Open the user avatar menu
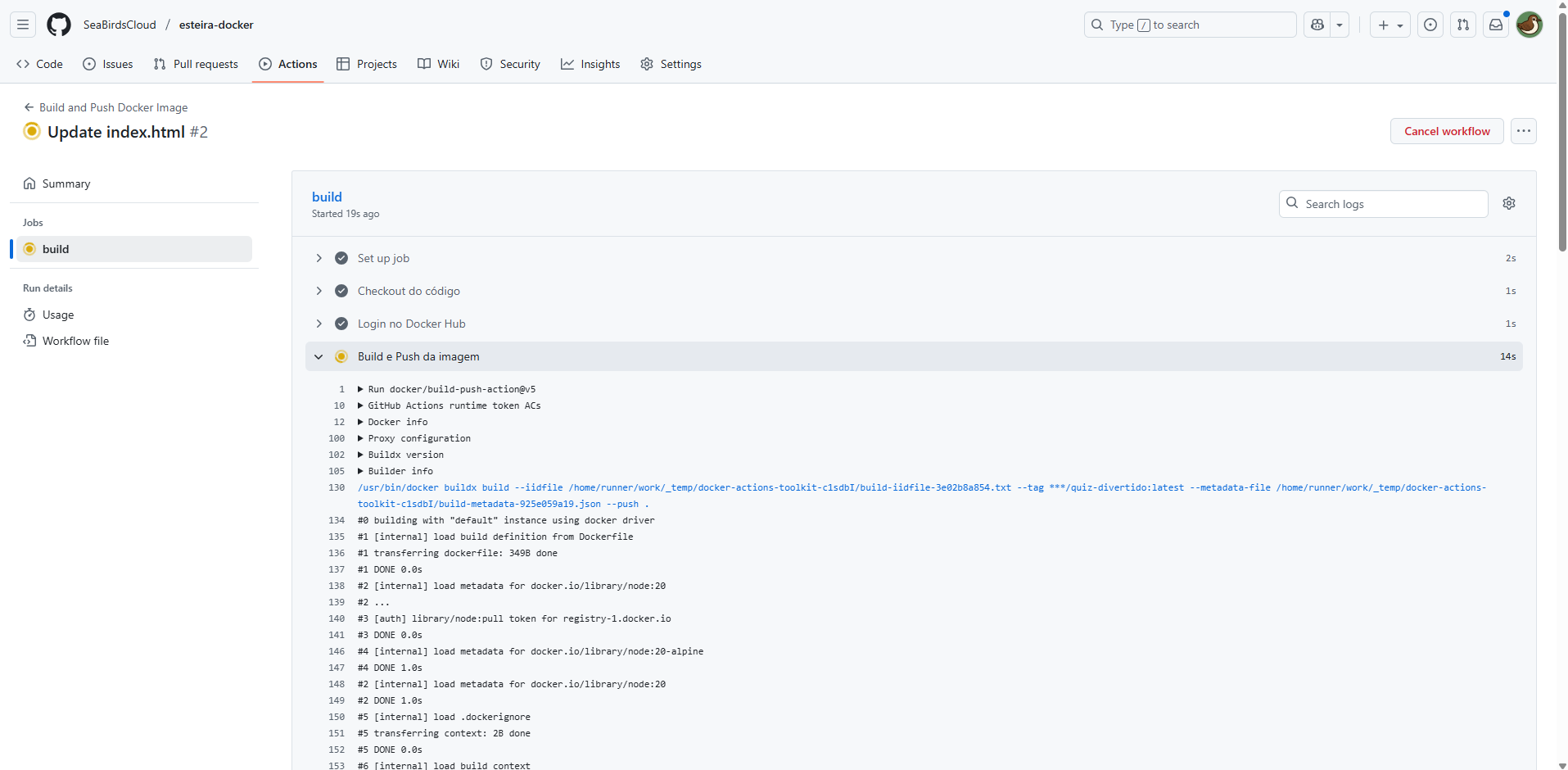 click(1529, 25)
